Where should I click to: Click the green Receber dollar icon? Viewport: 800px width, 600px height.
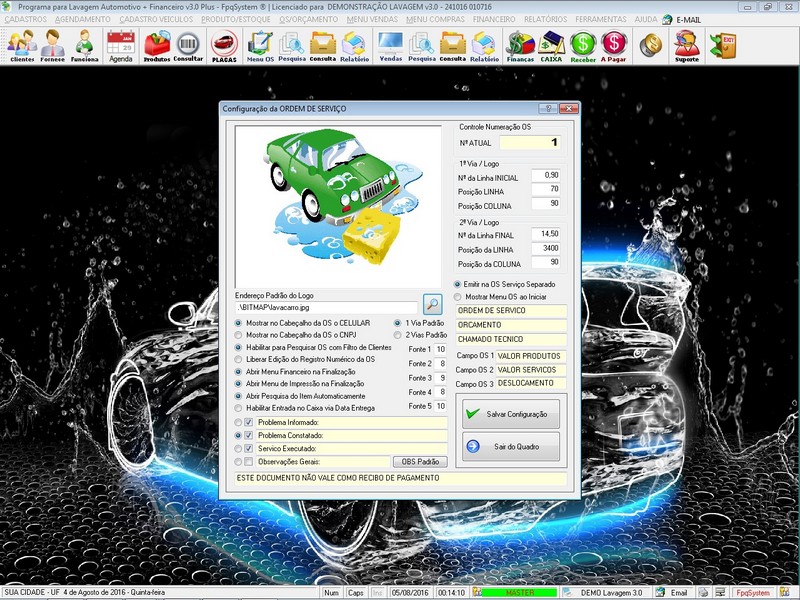[583, 46]
